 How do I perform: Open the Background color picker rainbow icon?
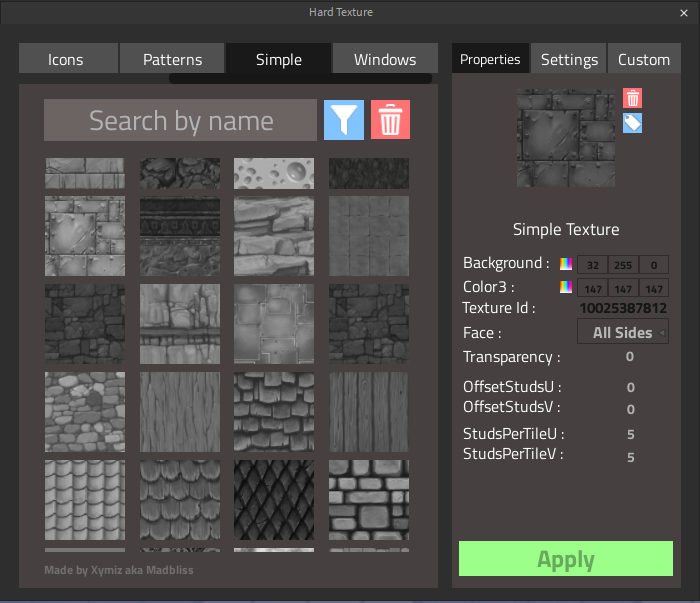(x=566, y=264)
